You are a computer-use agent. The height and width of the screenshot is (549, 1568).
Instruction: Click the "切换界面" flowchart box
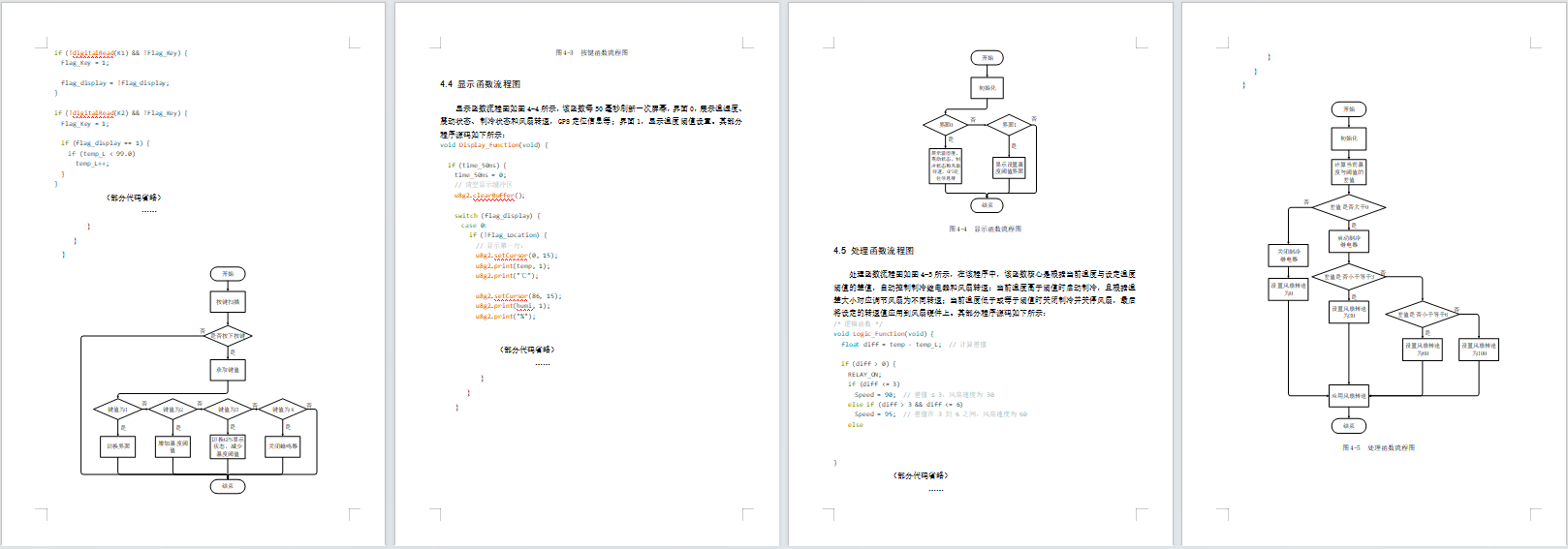coord(117,446)
